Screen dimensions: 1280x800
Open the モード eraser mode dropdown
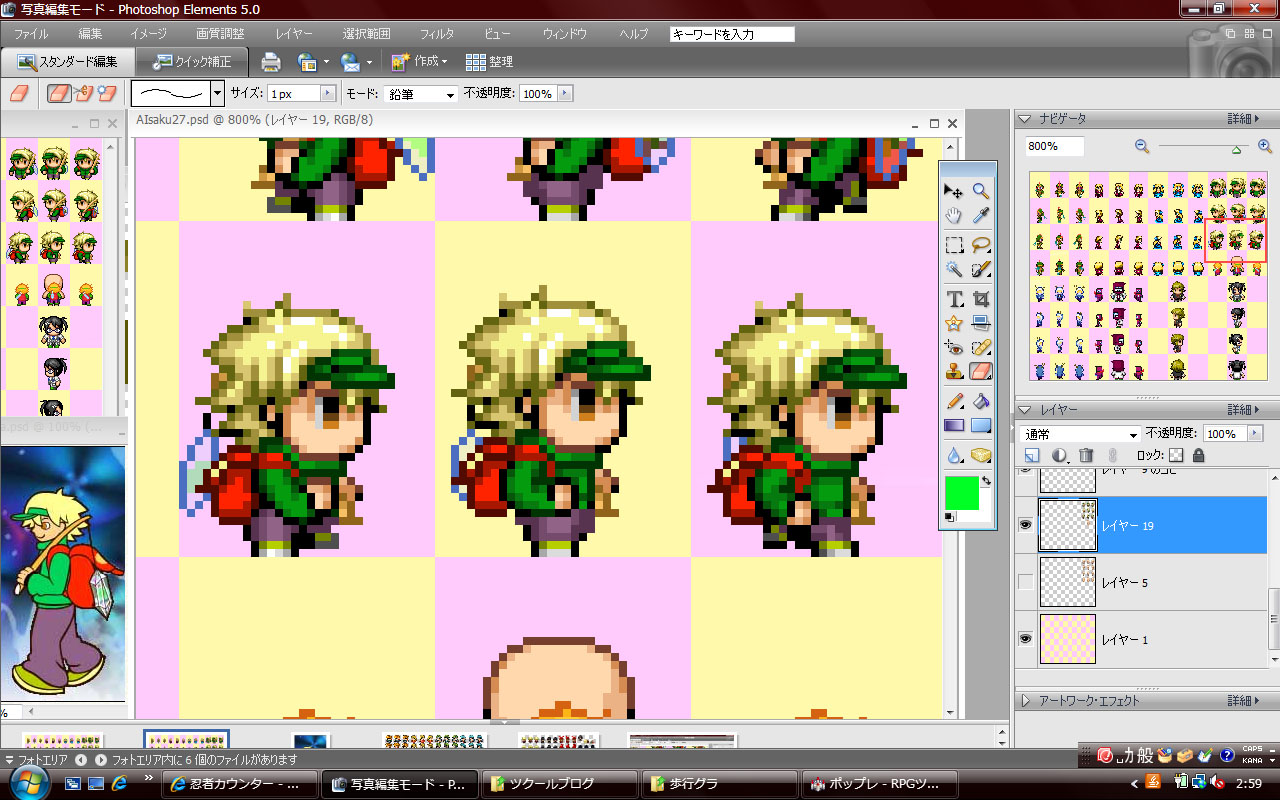pos(449,94)
